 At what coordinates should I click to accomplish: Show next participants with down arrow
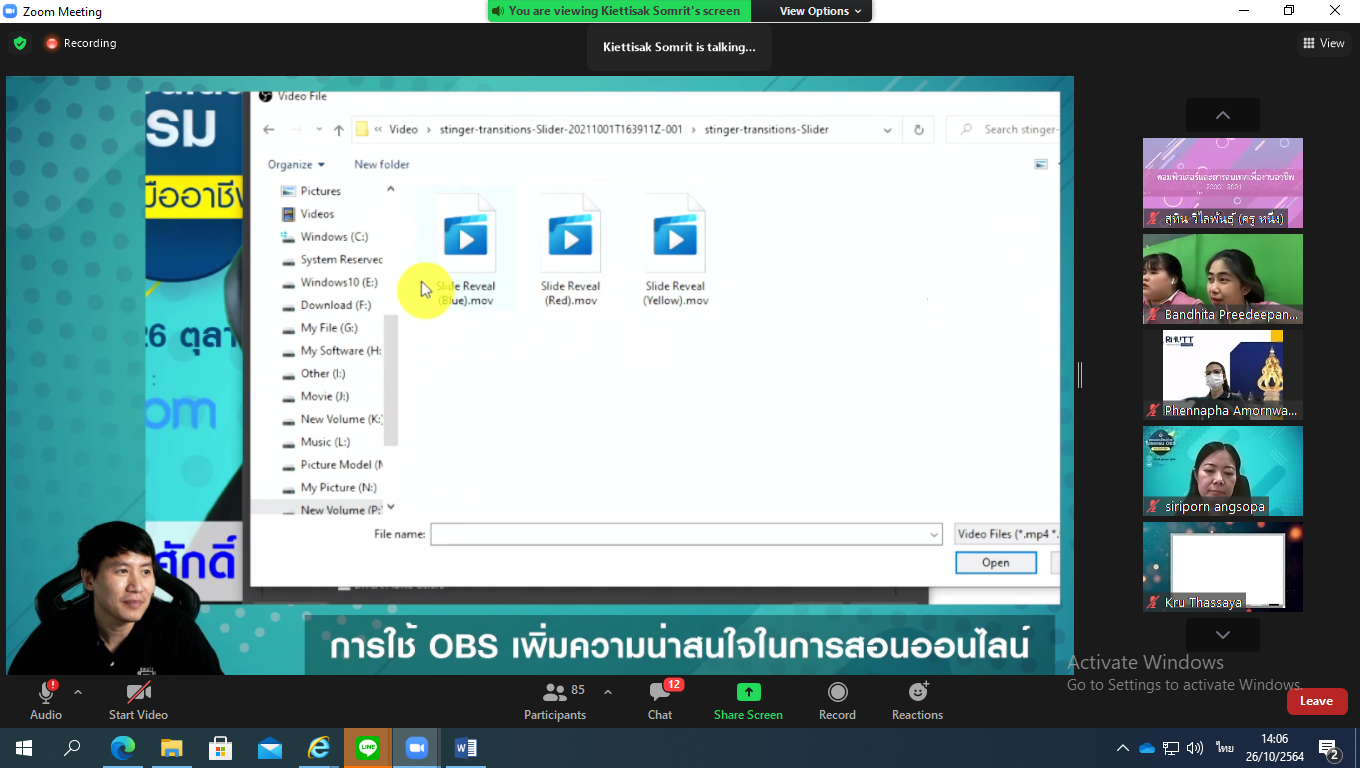pyautogui.click(x=1223, y=635)
